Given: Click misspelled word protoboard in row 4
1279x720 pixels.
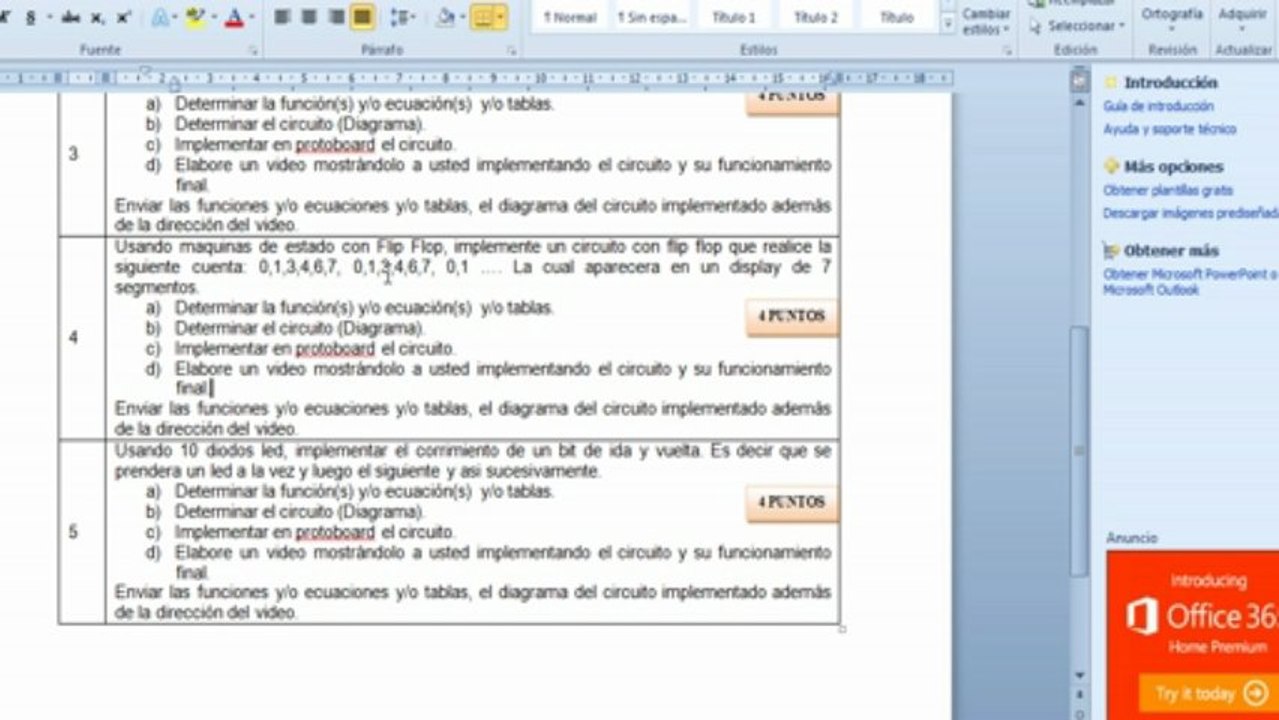Looking at the screenshot, I should [x=335, y=349].
